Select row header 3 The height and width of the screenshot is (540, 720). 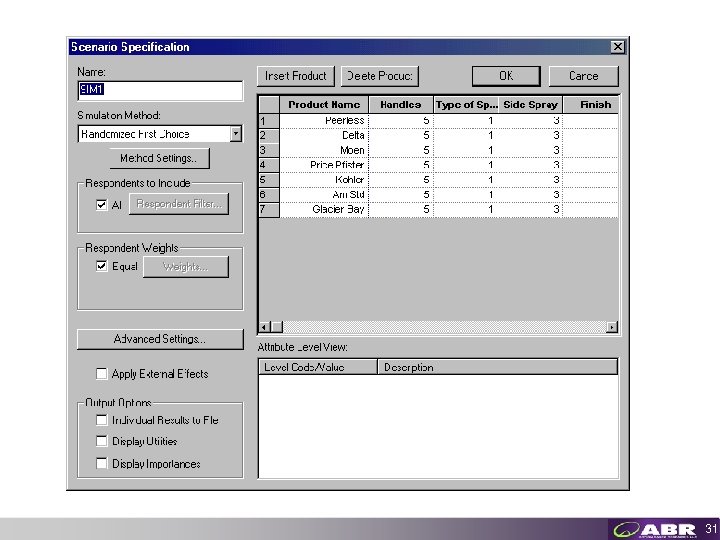tap(269, 150)
